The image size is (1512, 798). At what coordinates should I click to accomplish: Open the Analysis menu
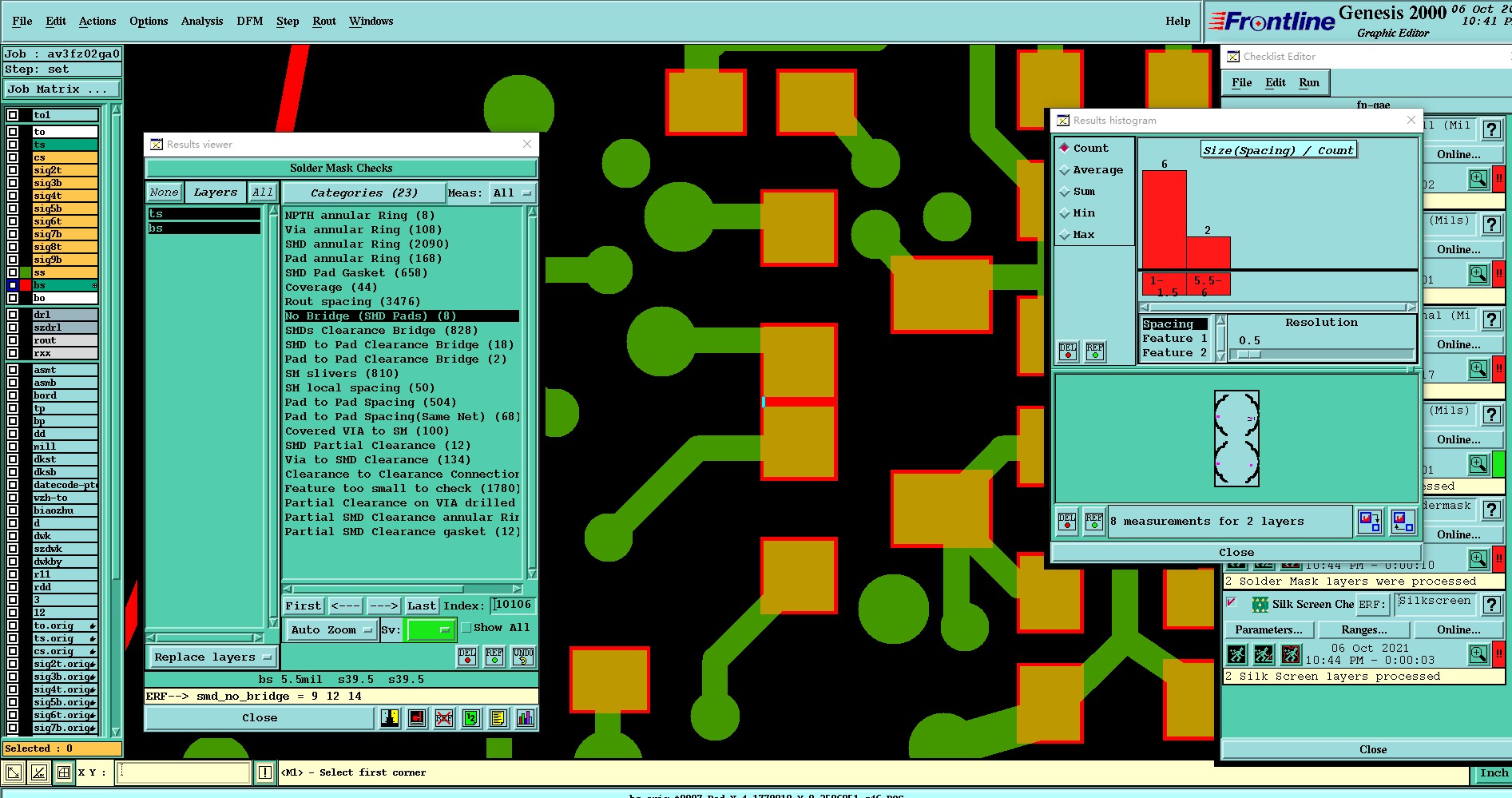pyautogui.click(x=202, y=21)
